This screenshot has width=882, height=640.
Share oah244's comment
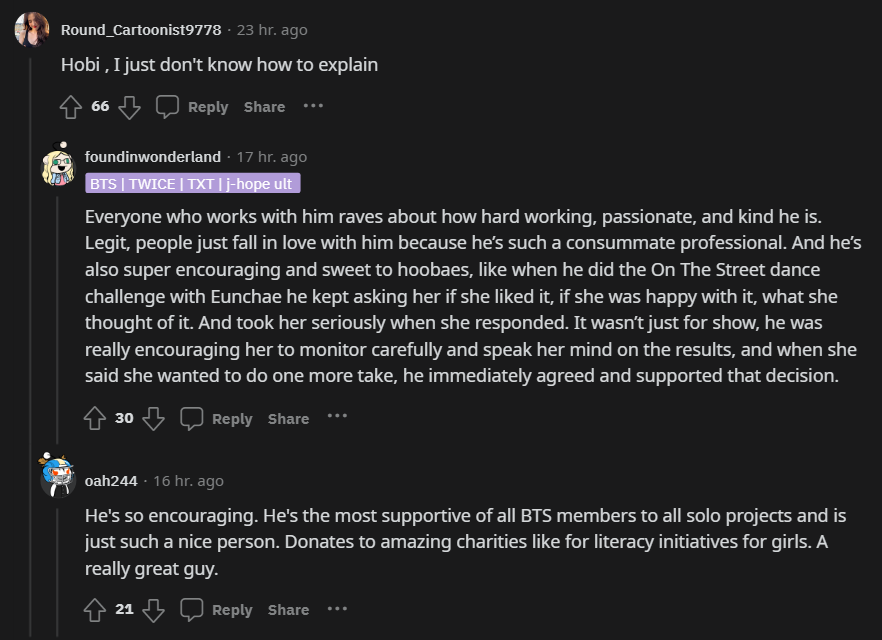(x=288, y=610)
